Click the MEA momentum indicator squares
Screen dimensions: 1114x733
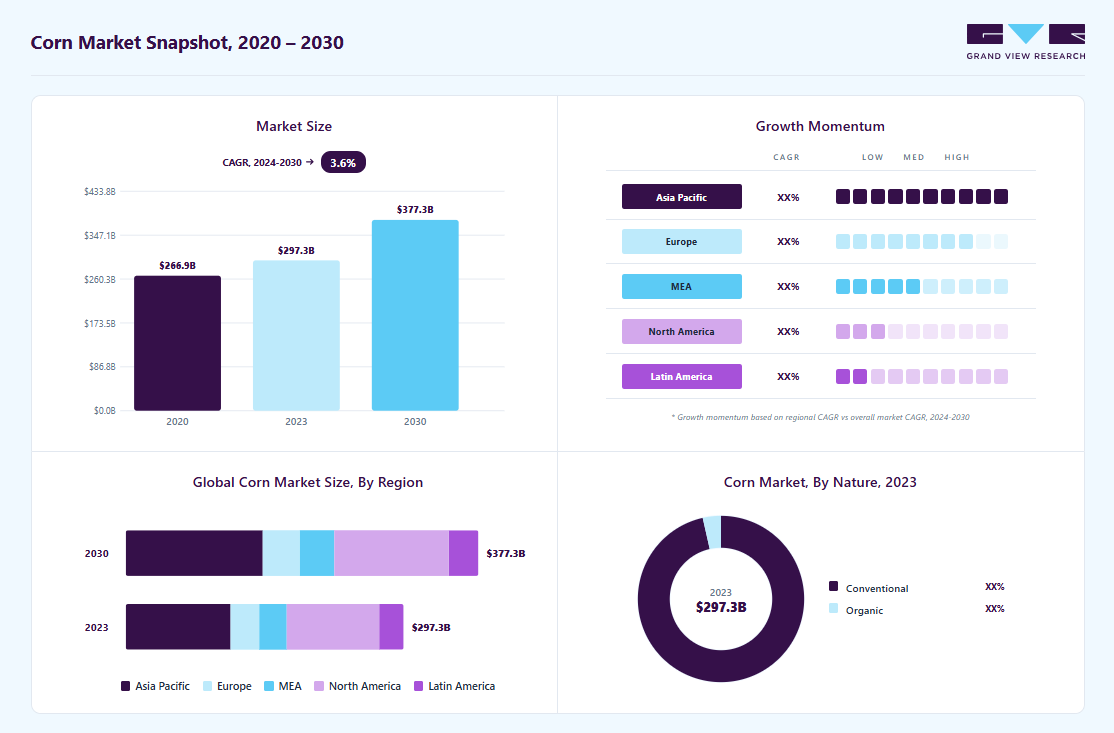pyautogui.click(x=921, y=286)
